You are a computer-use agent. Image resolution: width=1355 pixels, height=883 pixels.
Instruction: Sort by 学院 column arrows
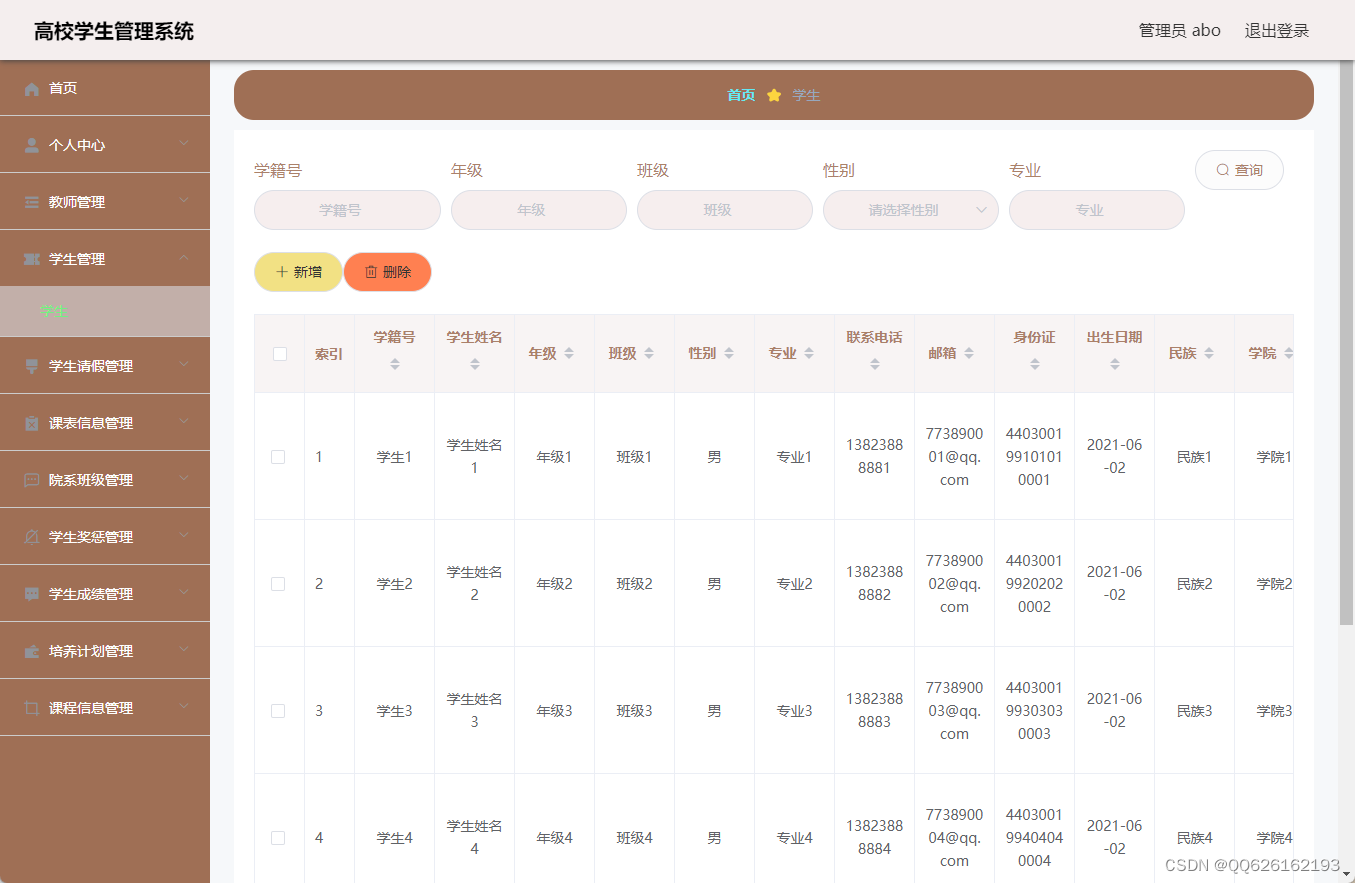click(1288, 353)
